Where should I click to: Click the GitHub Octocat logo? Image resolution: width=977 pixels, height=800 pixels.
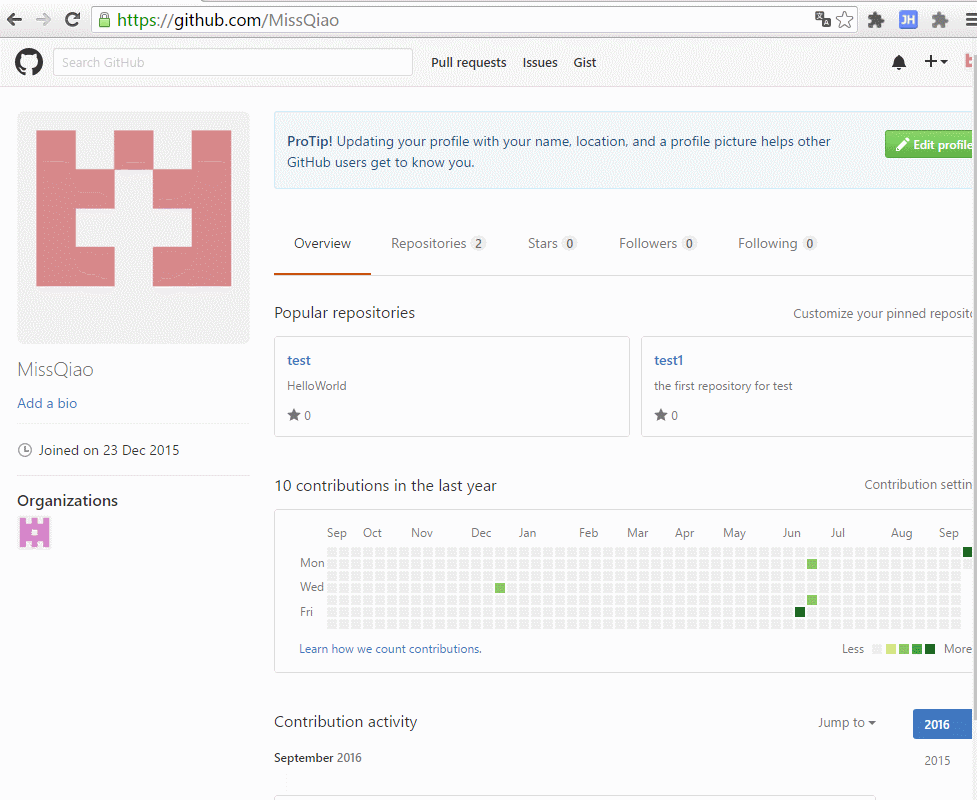(x=29, y=63)
